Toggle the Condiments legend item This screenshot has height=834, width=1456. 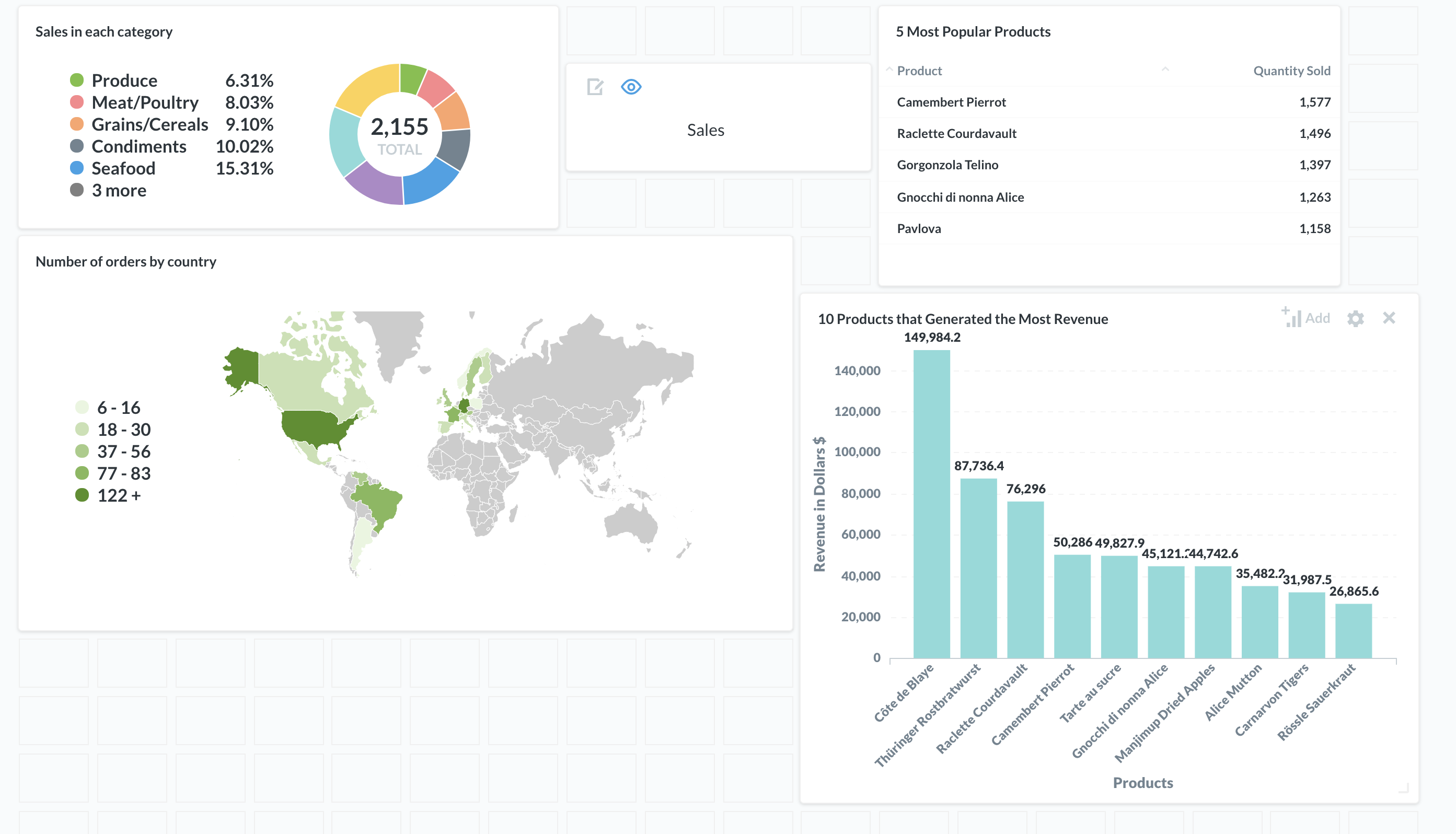(138, 146)
